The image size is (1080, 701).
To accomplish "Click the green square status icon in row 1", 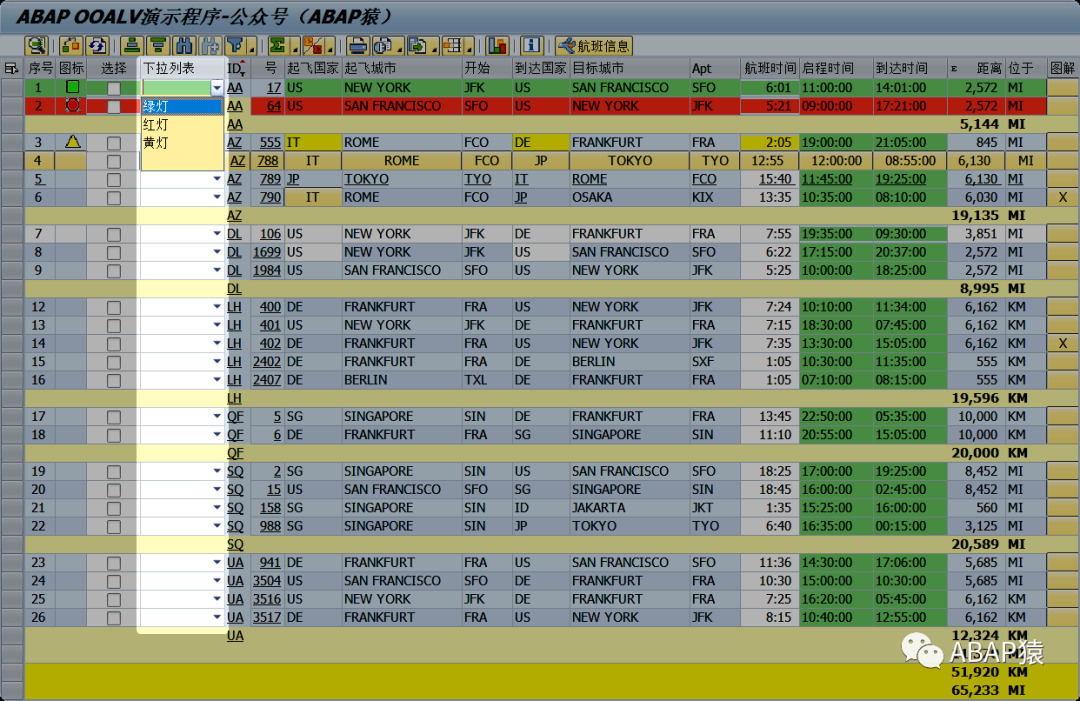I will (72, 87).
